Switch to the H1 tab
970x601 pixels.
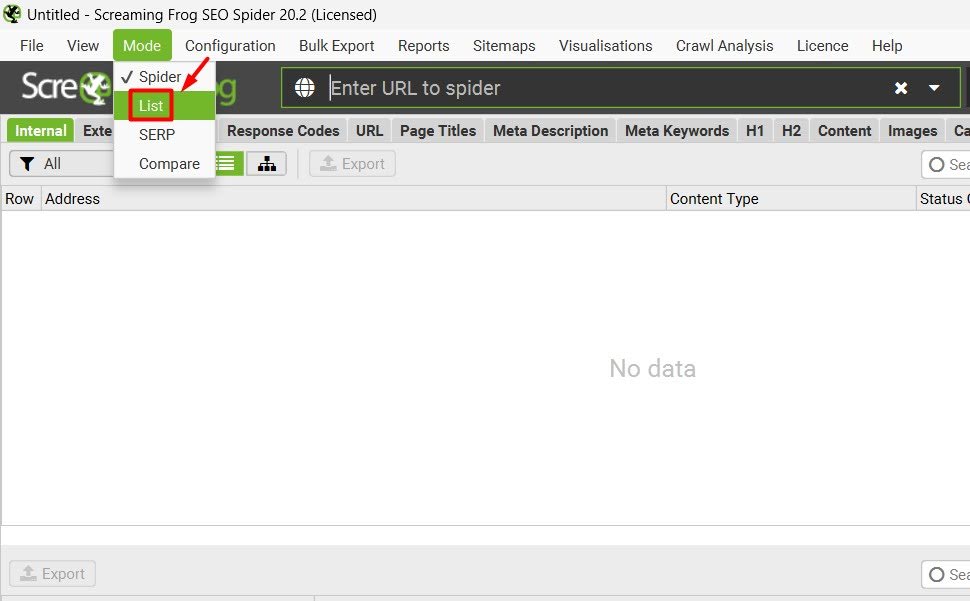[755, 130]
